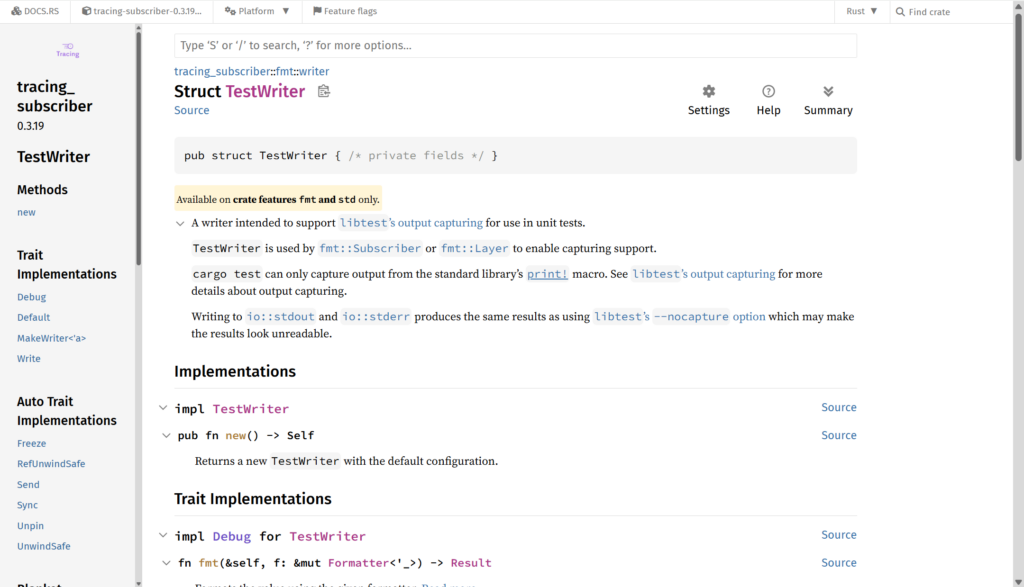Go to MakeWriter<'a> in sidebar
This screenshot has height=587, width=1024.
point(51,338)
